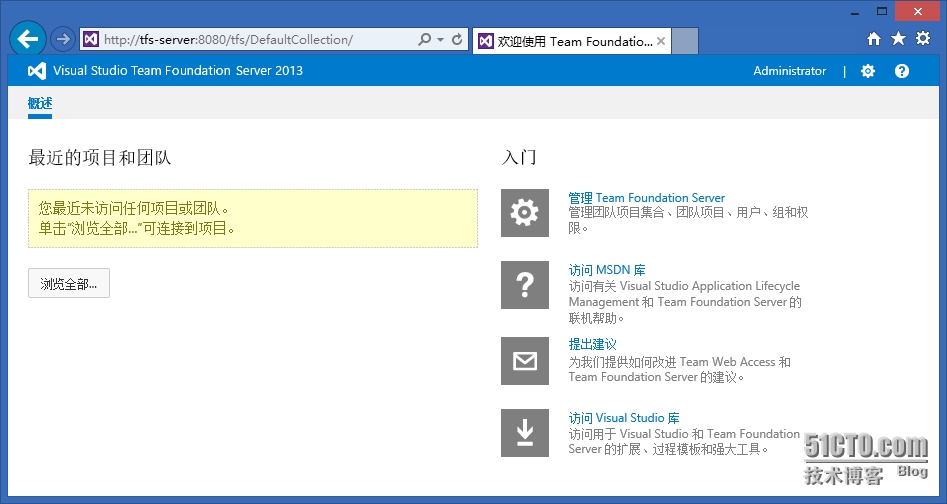Open a new blank browser tab

click(685, 41)
